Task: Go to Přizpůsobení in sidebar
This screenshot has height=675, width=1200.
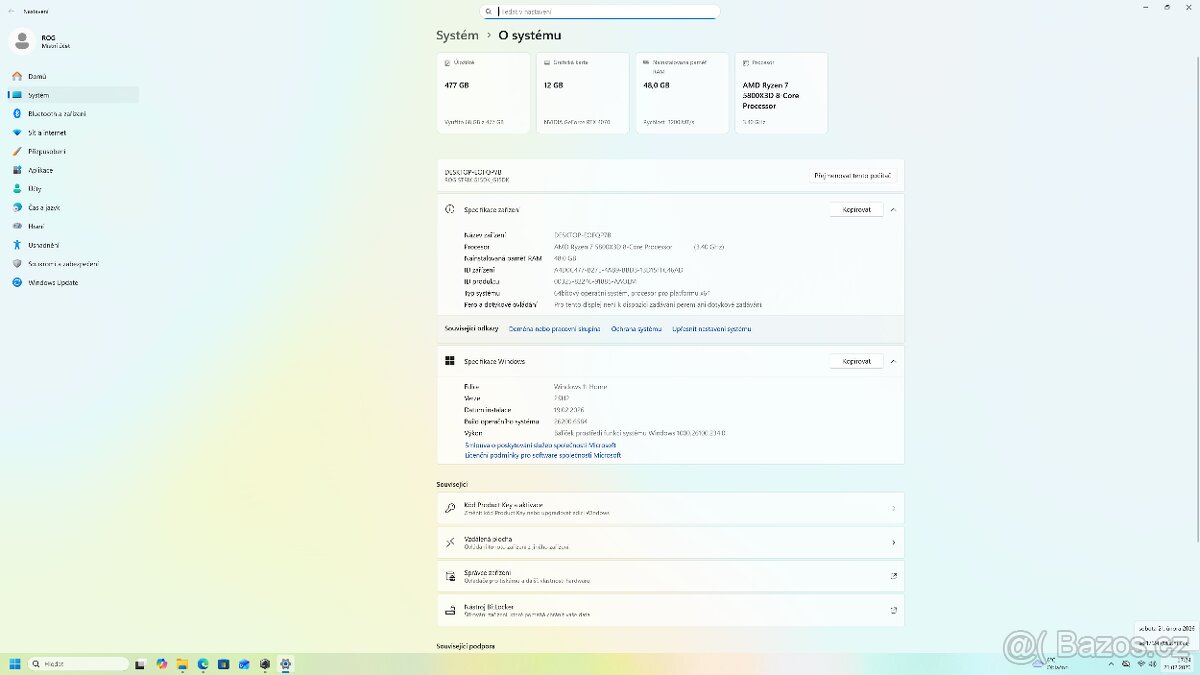Action: pyautogui.click(x=46, y=151)
